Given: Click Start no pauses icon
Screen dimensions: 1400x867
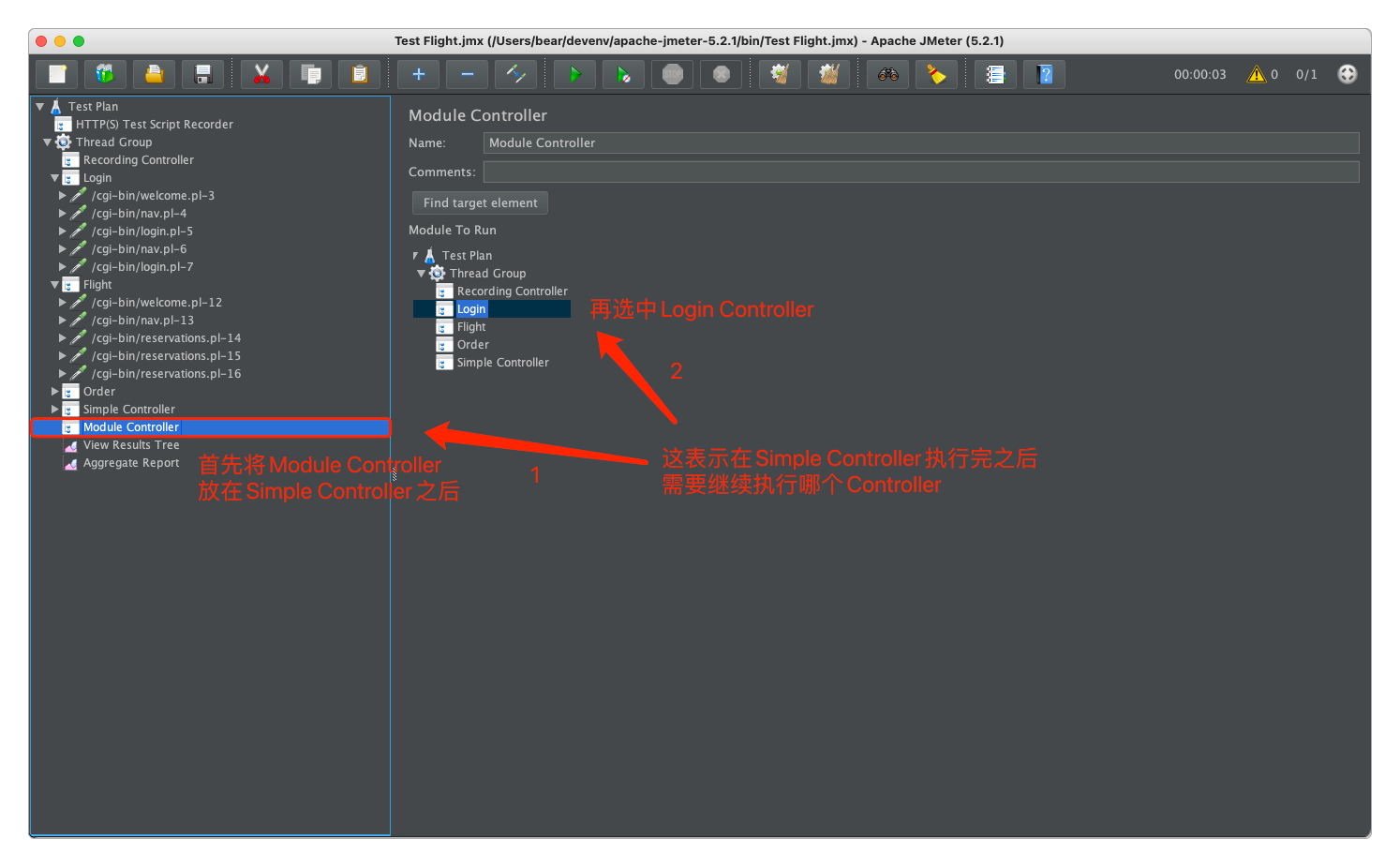Looking at the screenshot, I should (624, 74).
